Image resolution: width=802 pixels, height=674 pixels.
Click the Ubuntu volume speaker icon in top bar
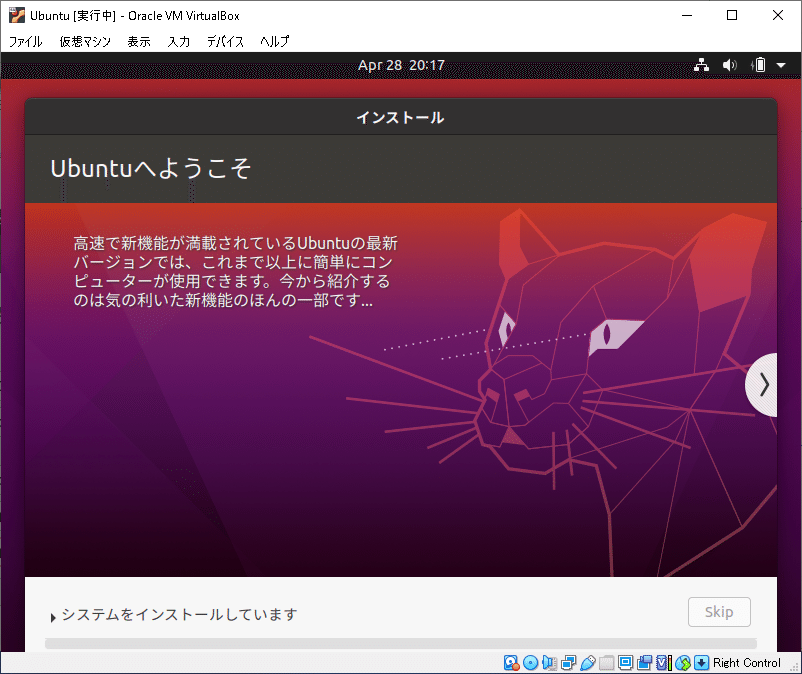[x=729, y=65]
